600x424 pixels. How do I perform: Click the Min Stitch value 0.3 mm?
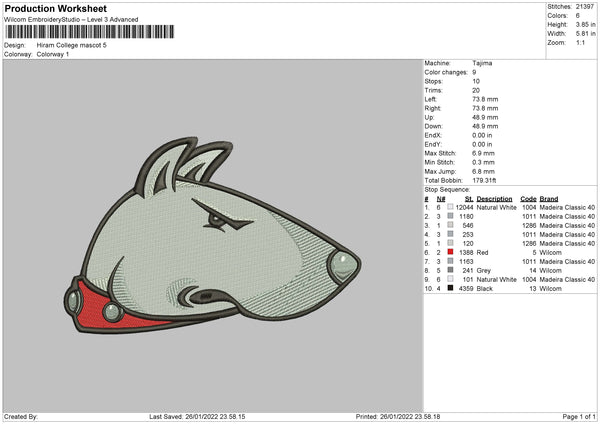[483, 162]
